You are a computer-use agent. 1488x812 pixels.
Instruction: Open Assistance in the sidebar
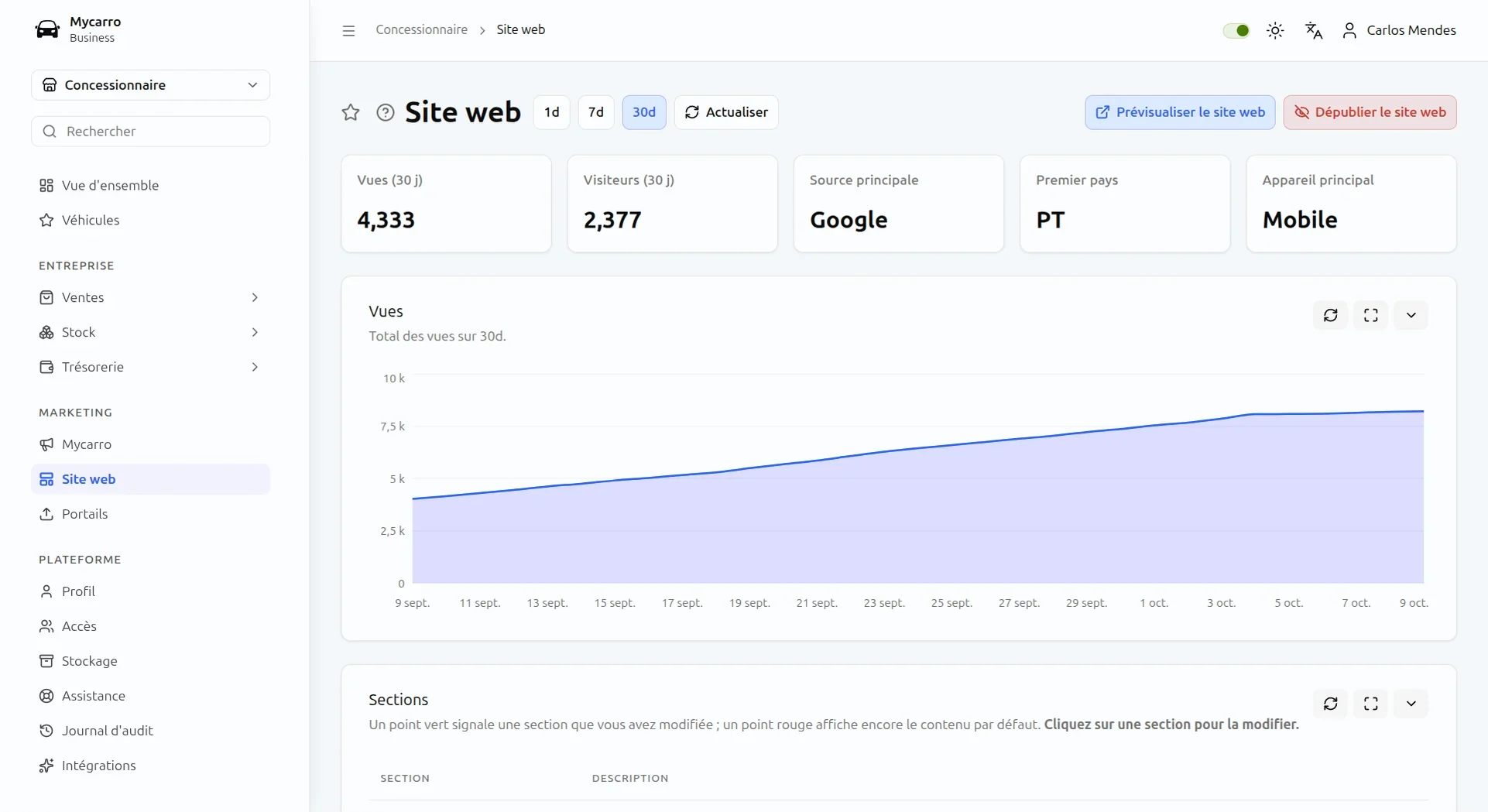151,696
